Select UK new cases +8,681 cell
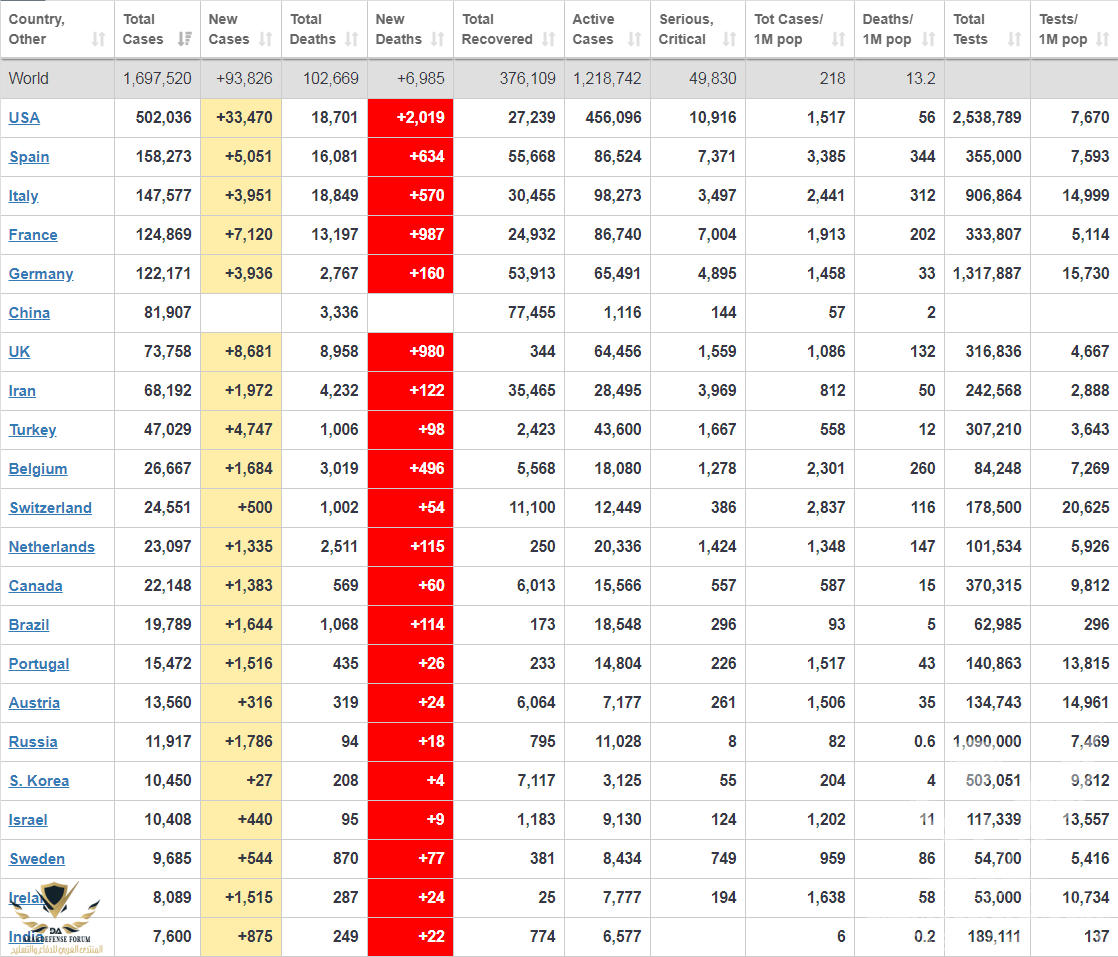 click(241, 352)
